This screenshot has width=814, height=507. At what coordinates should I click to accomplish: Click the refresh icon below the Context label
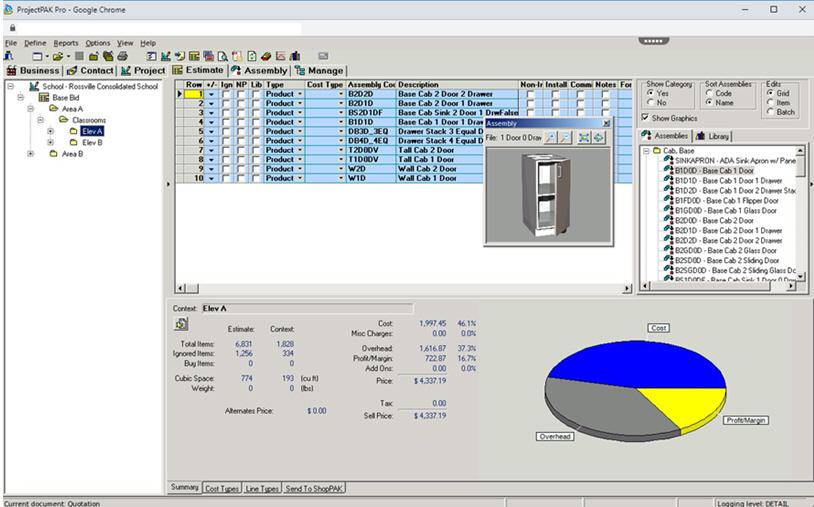coord(180,324)
